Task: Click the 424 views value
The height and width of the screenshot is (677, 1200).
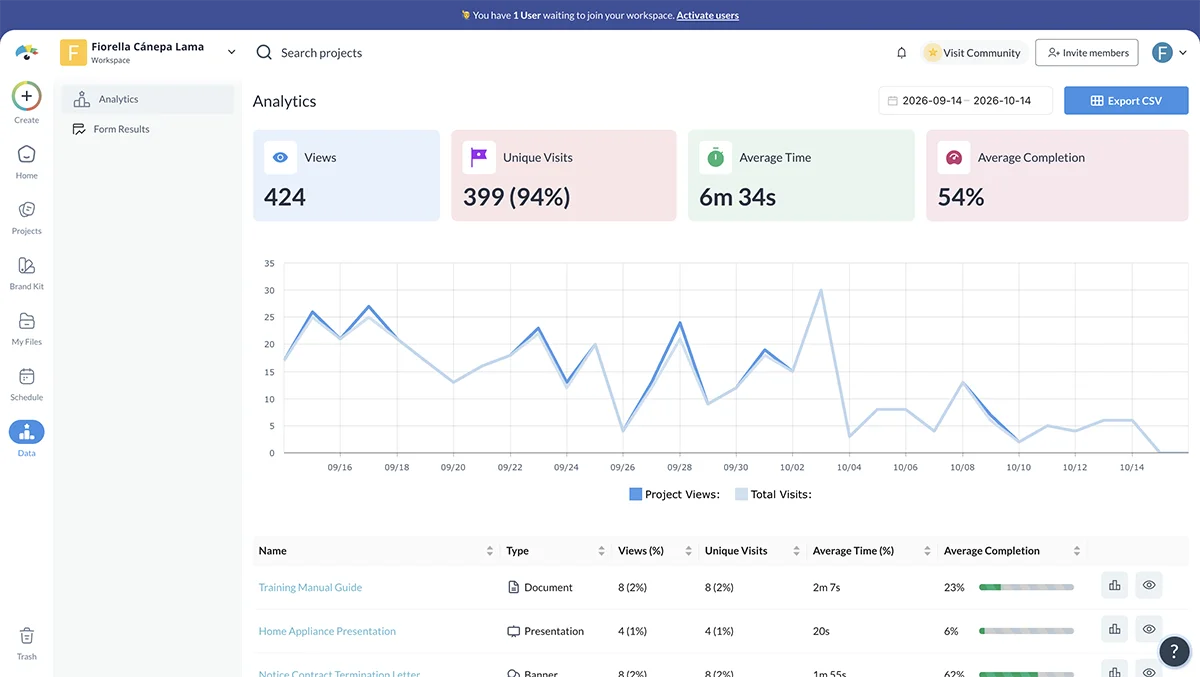Action: pyautogui.click(x=285, y=197)
